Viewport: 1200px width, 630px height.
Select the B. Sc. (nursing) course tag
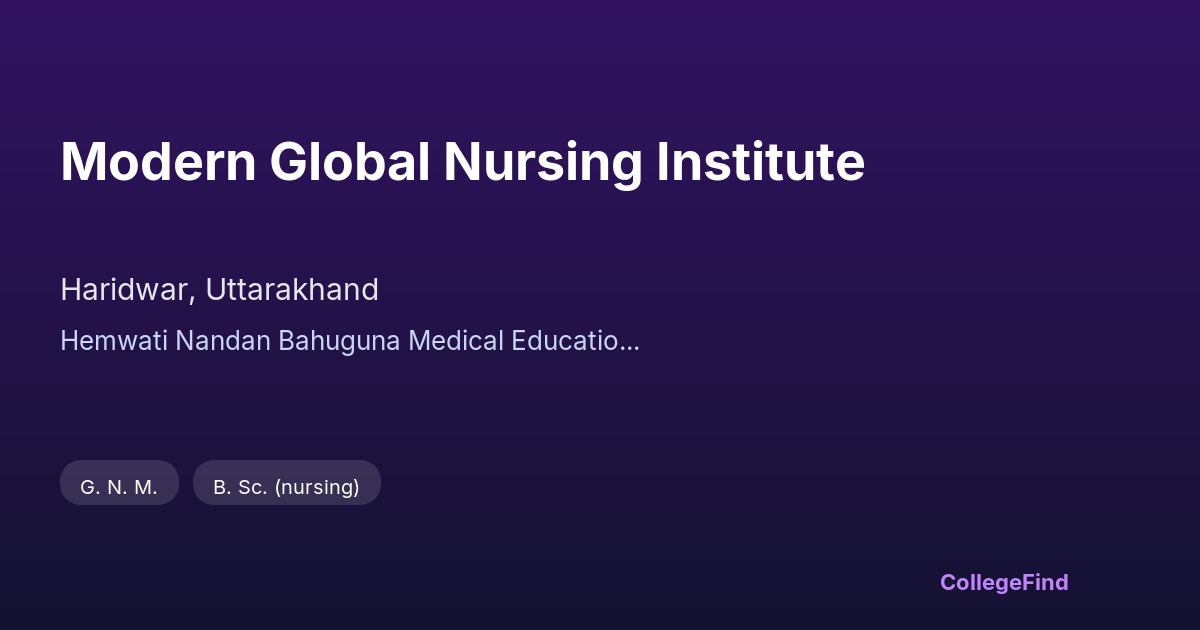(286, 487)
